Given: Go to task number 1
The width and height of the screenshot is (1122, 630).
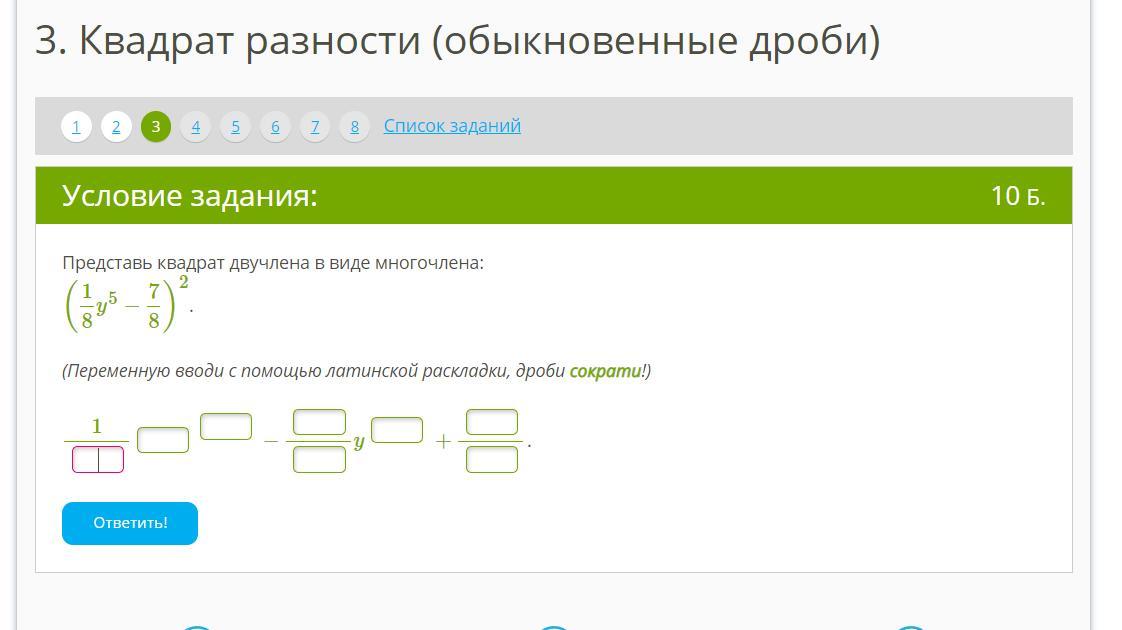Looking at the screenshot, I should pyautogui.click(x=77, y=127).
